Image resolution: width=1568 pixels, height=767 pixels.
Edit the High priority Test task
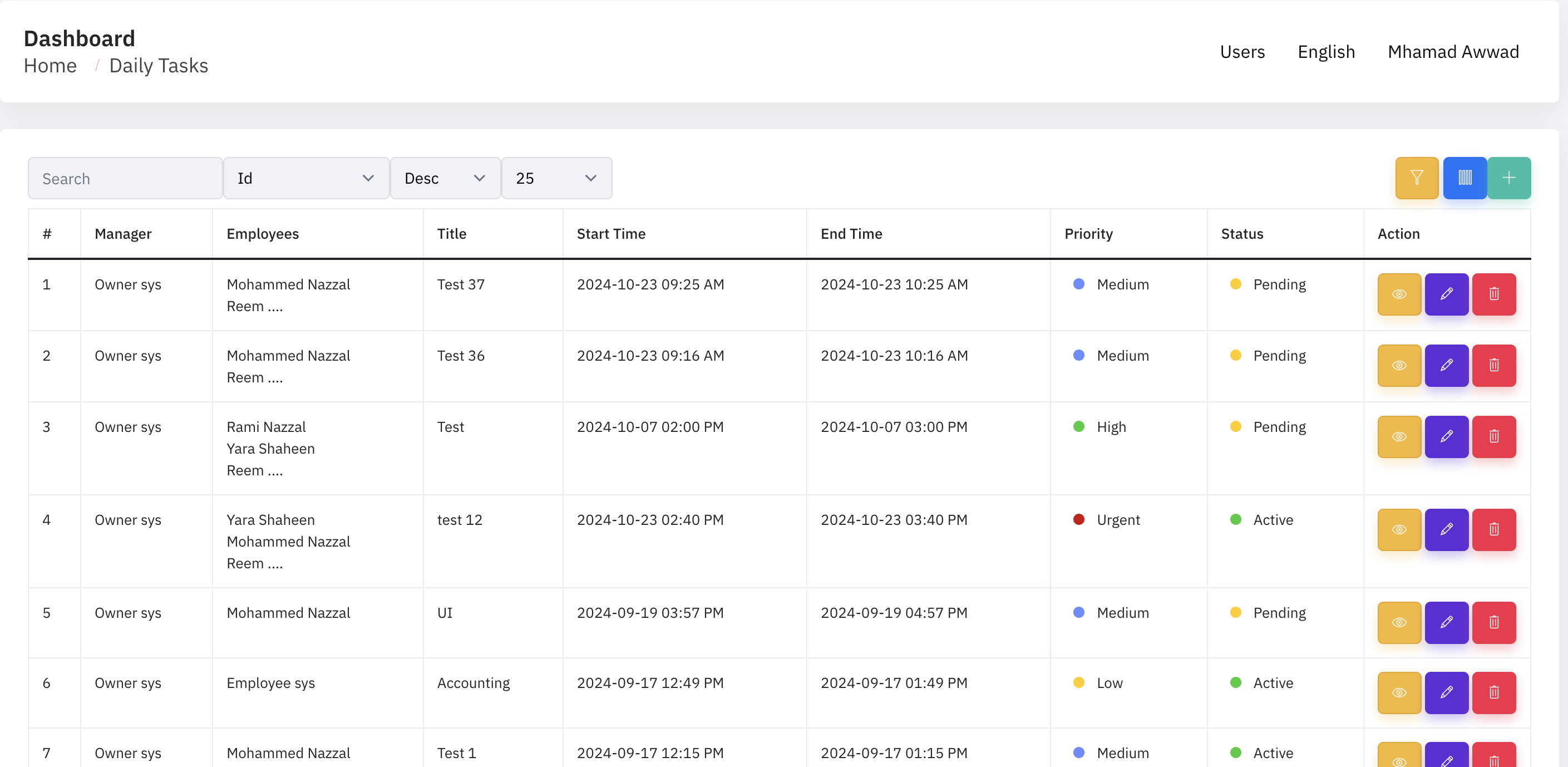(1446, 436)
